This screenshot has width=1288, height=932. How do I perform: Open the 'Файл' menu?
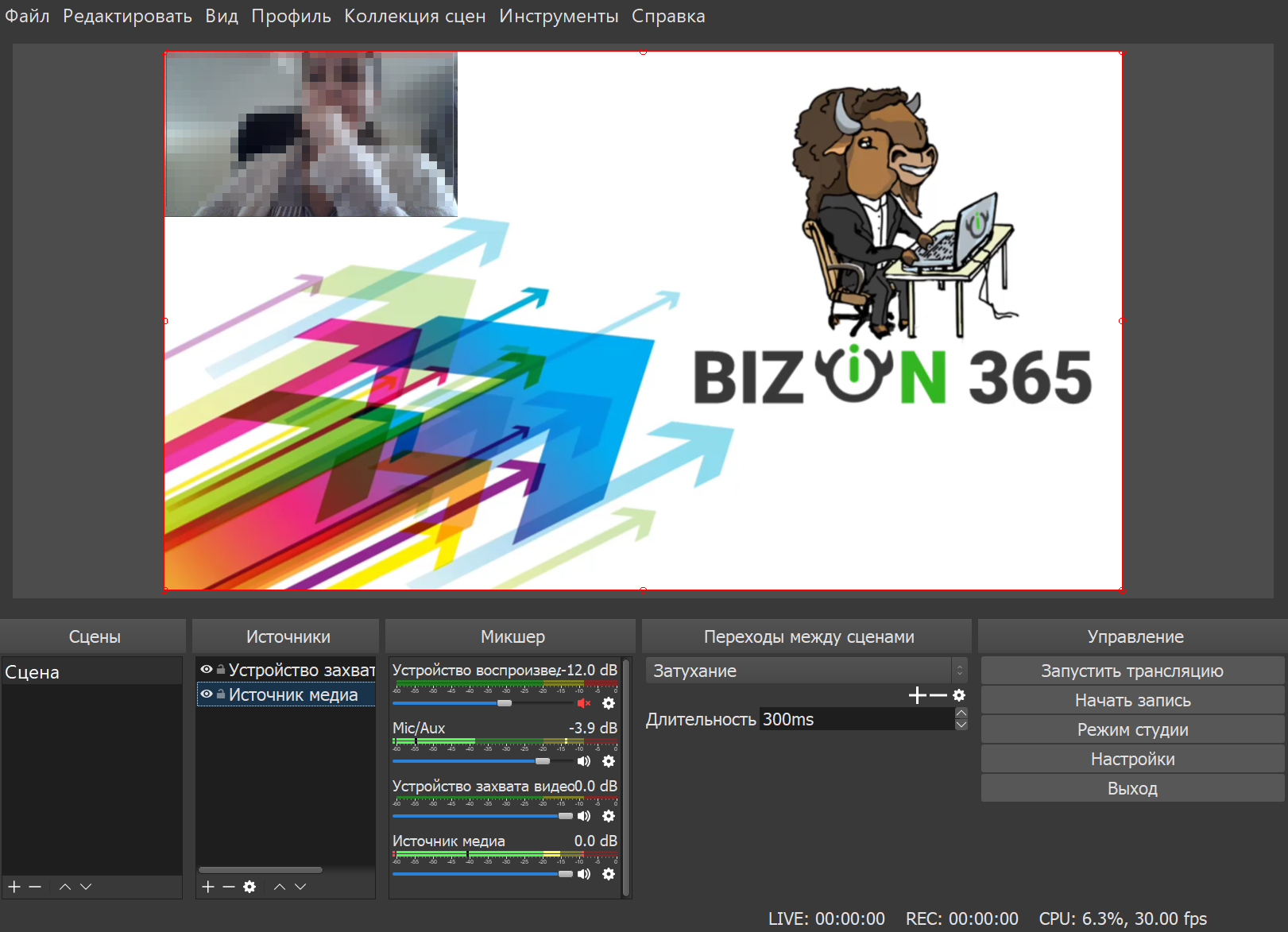click(x=27, y=16)
